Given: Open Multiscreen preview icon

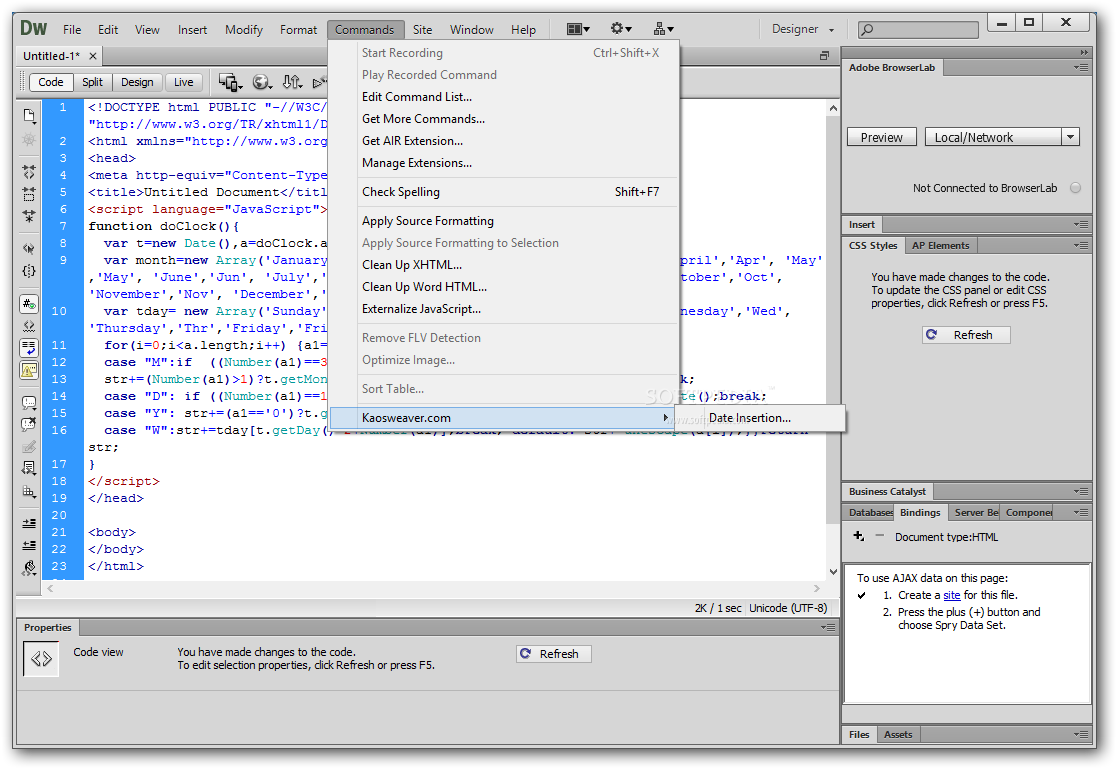Looking at the screenshot, I should [230, 83].
